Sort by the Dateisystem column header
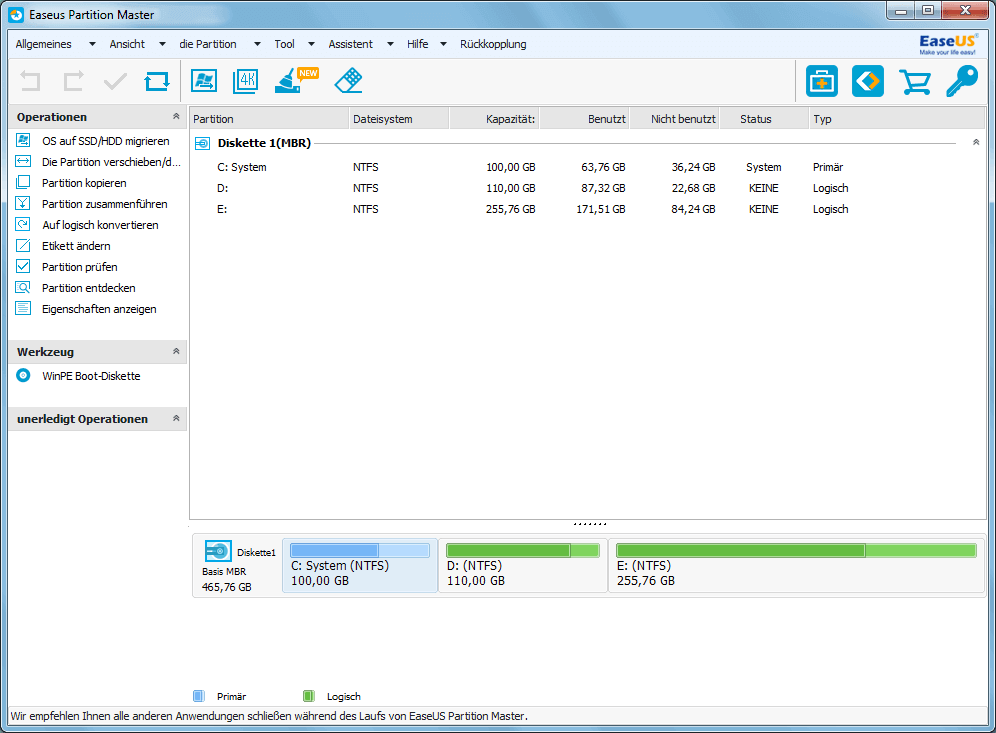 coord(399,119)
